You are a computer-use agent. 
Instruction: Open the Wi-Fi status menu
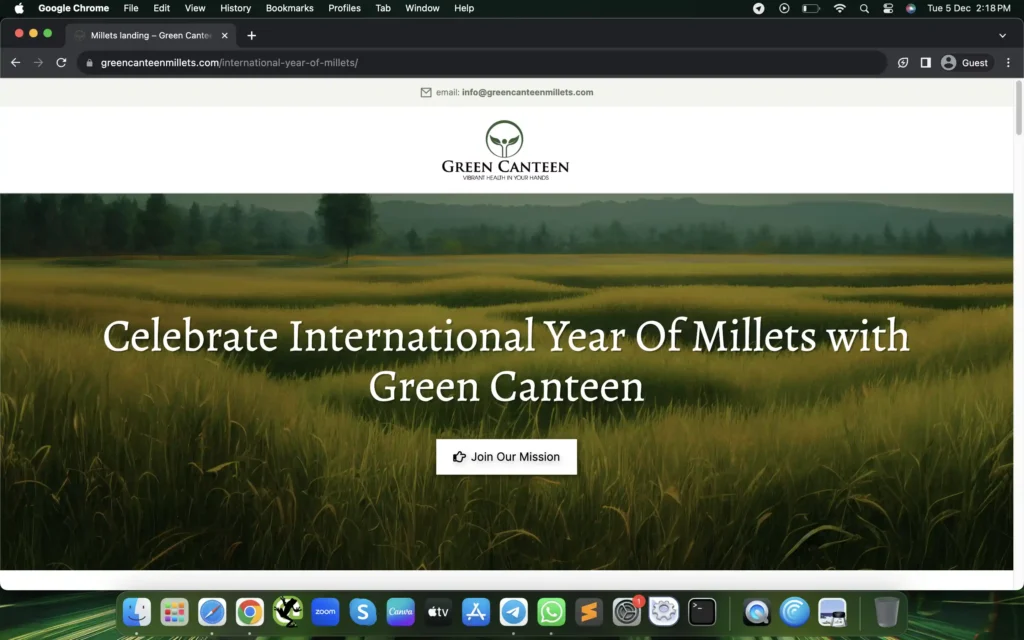839,8
